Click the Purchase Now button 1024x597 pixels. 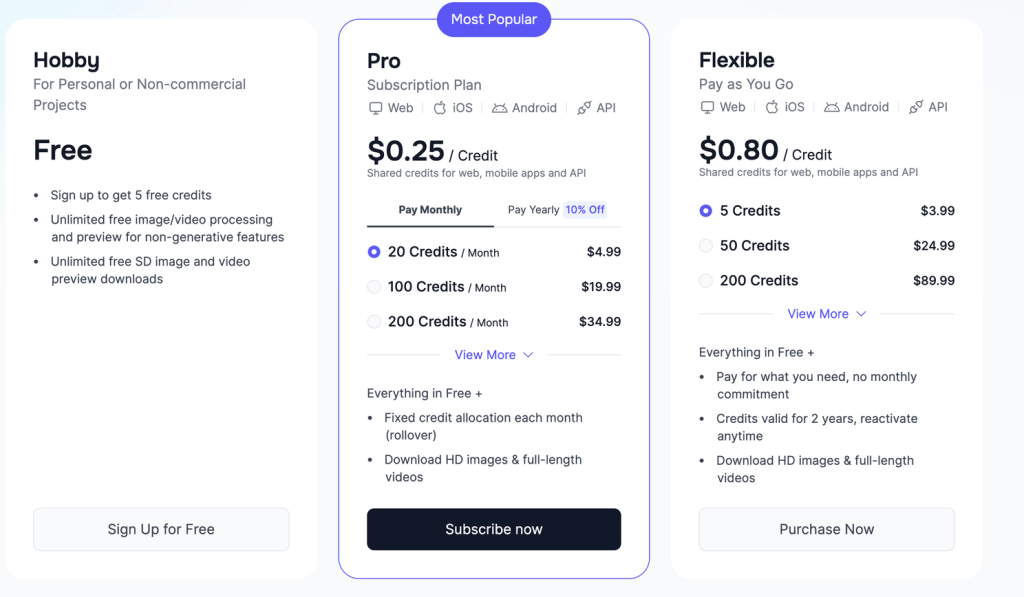[826, 530]
